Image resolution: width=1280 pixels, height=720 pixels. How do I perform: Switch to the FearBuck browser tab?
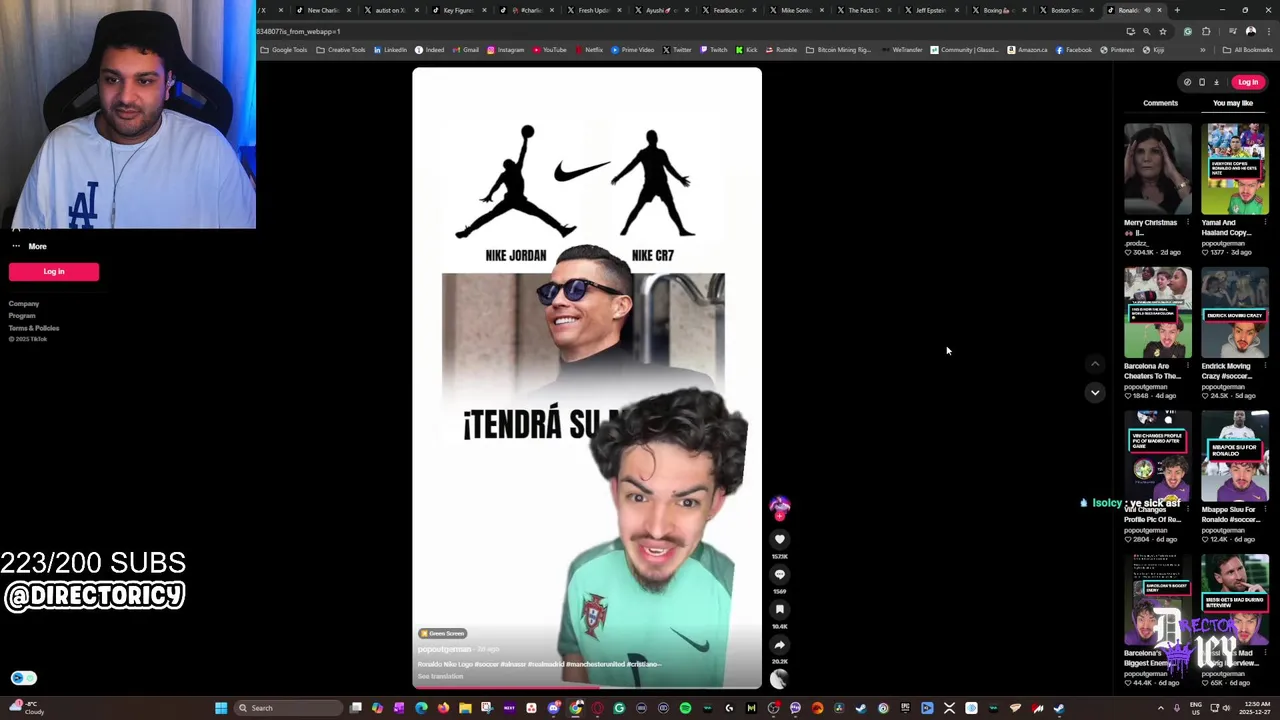pyautogui.click(x=728, y=10)
